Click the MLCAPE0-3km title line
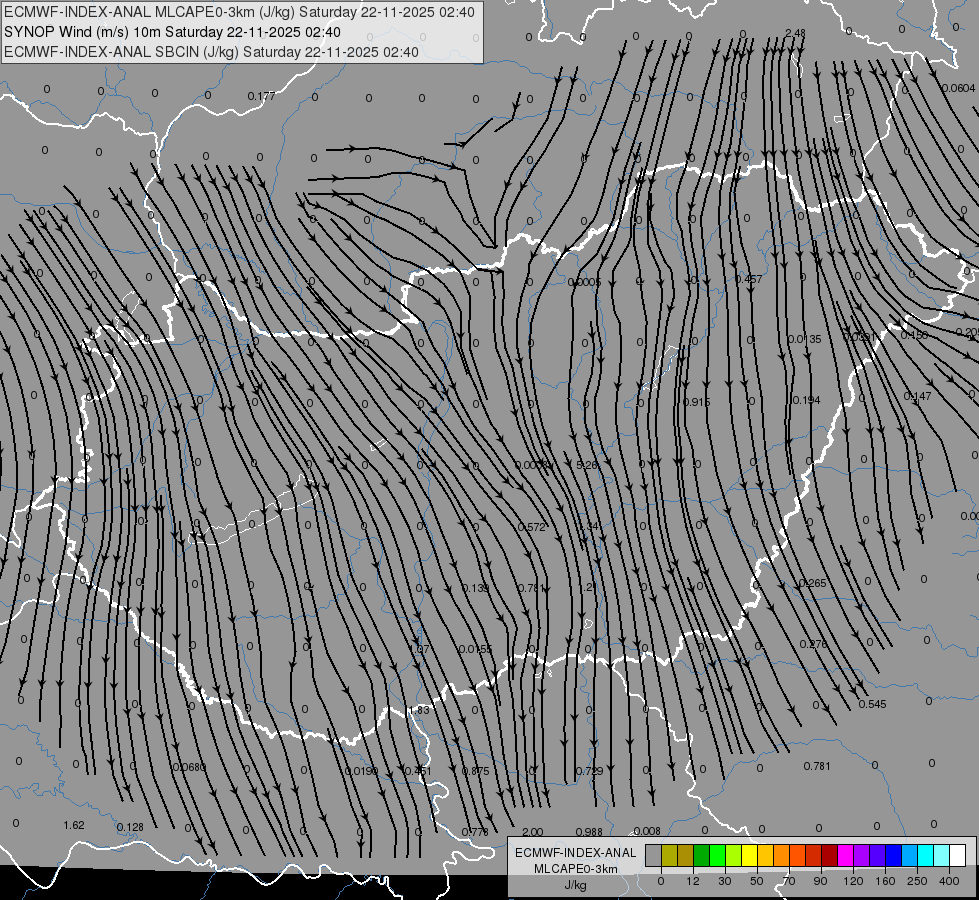 [x=239, y=12]
